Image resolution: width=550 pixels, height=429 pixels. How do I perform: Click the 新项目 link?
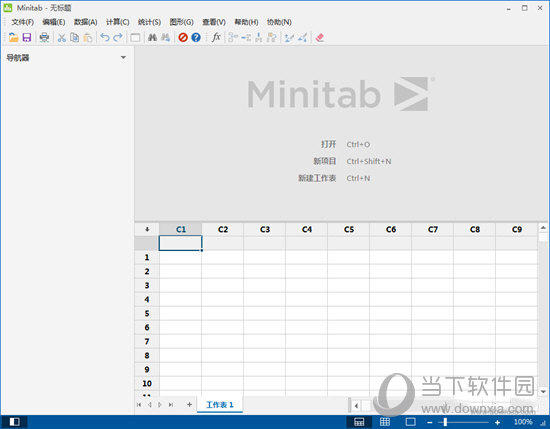(x=324, y=161)
